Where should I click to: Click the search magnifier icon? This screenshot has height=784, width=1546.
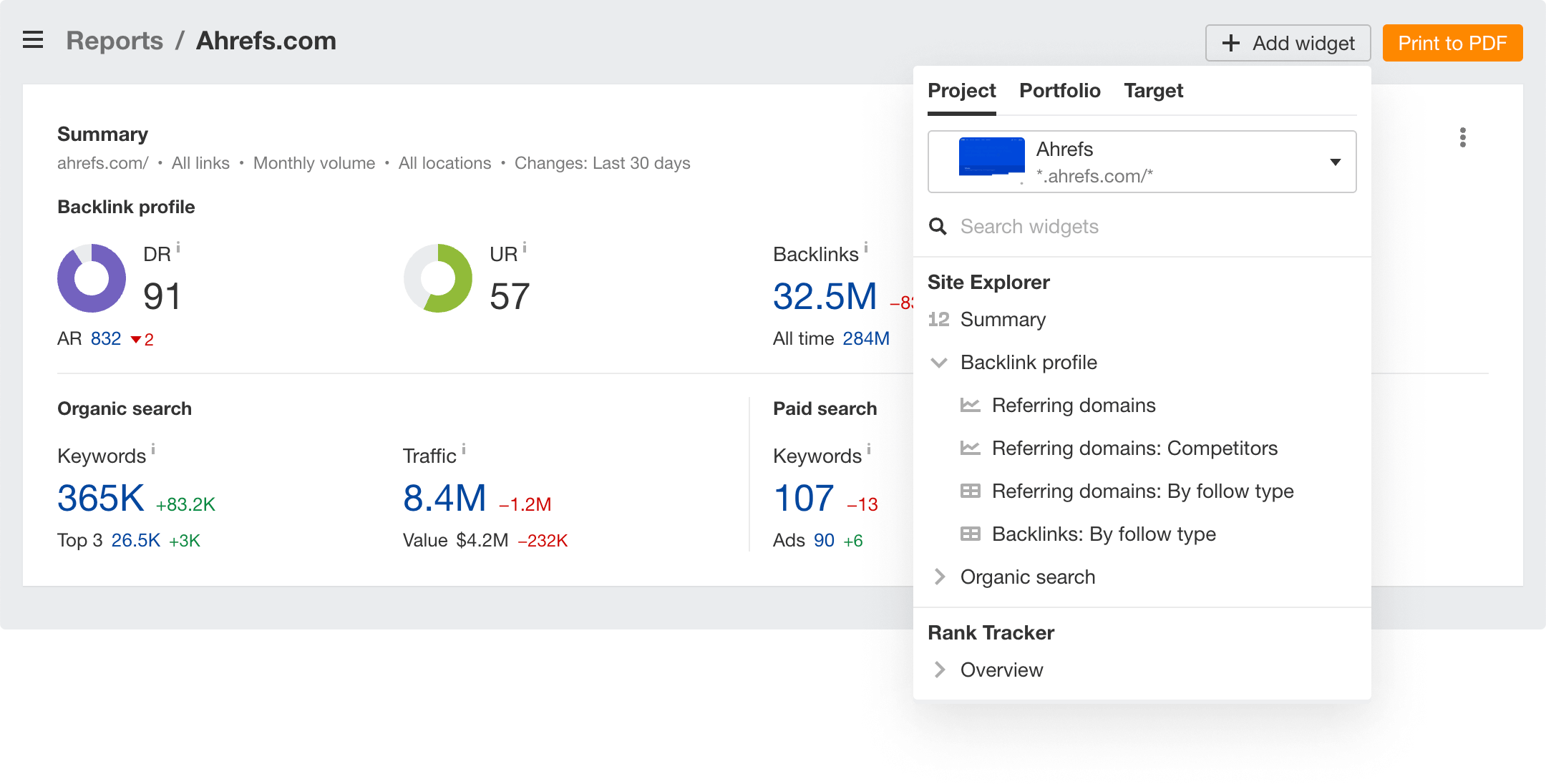coord(938,227)
